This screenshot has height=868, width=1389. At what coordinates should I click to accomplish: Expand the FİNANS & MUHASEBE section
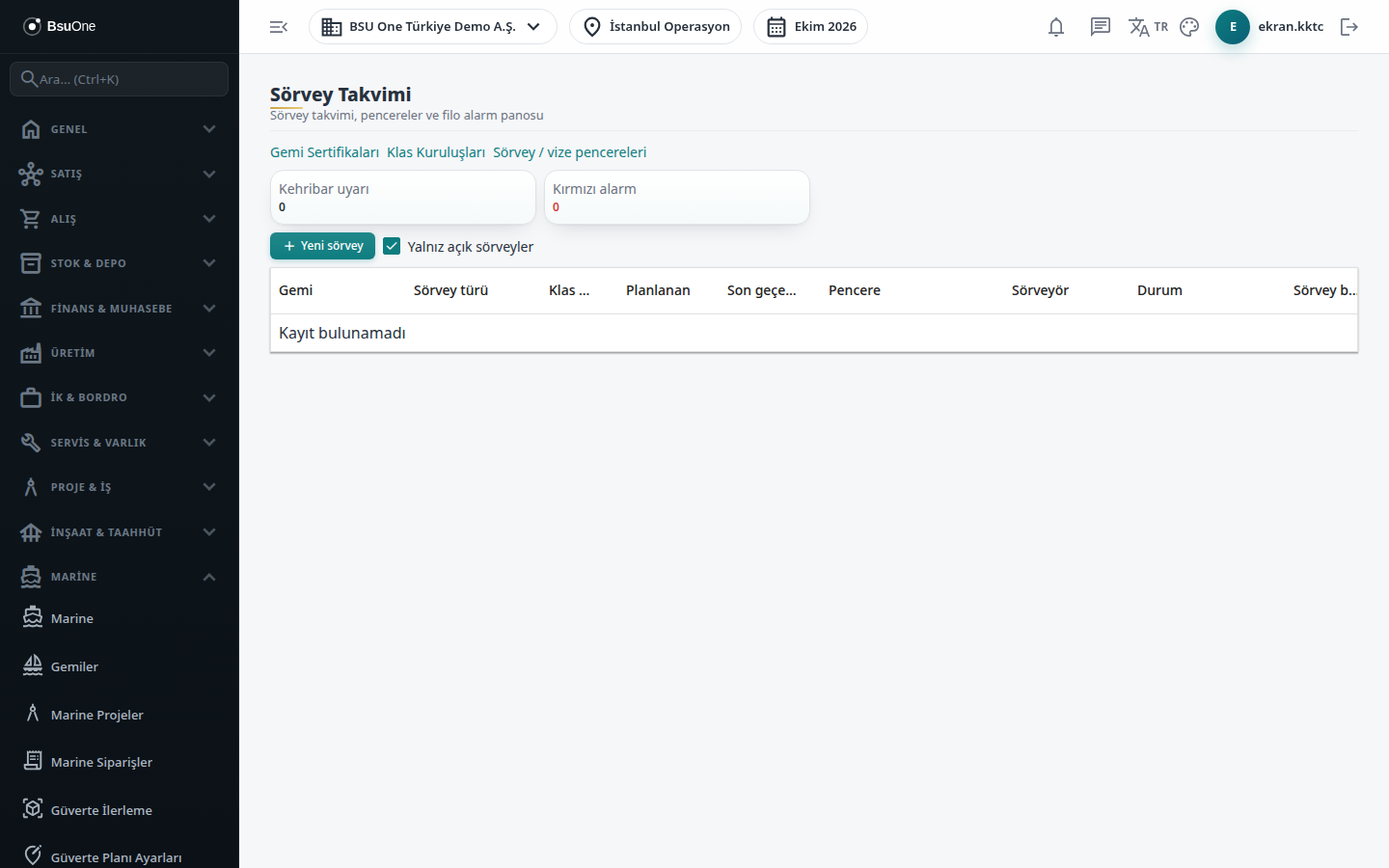click(x=120, y=309)
